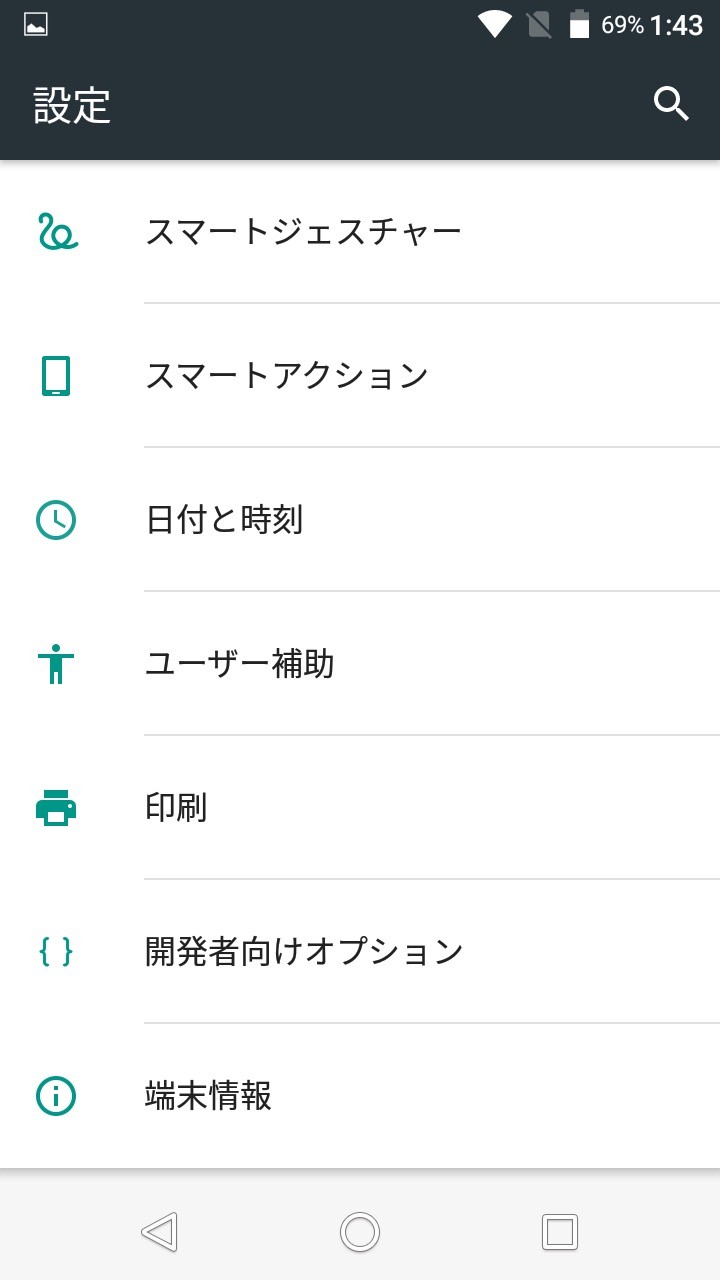
Task: Tap the accessibility person icon
Action: tap(56, 664)
